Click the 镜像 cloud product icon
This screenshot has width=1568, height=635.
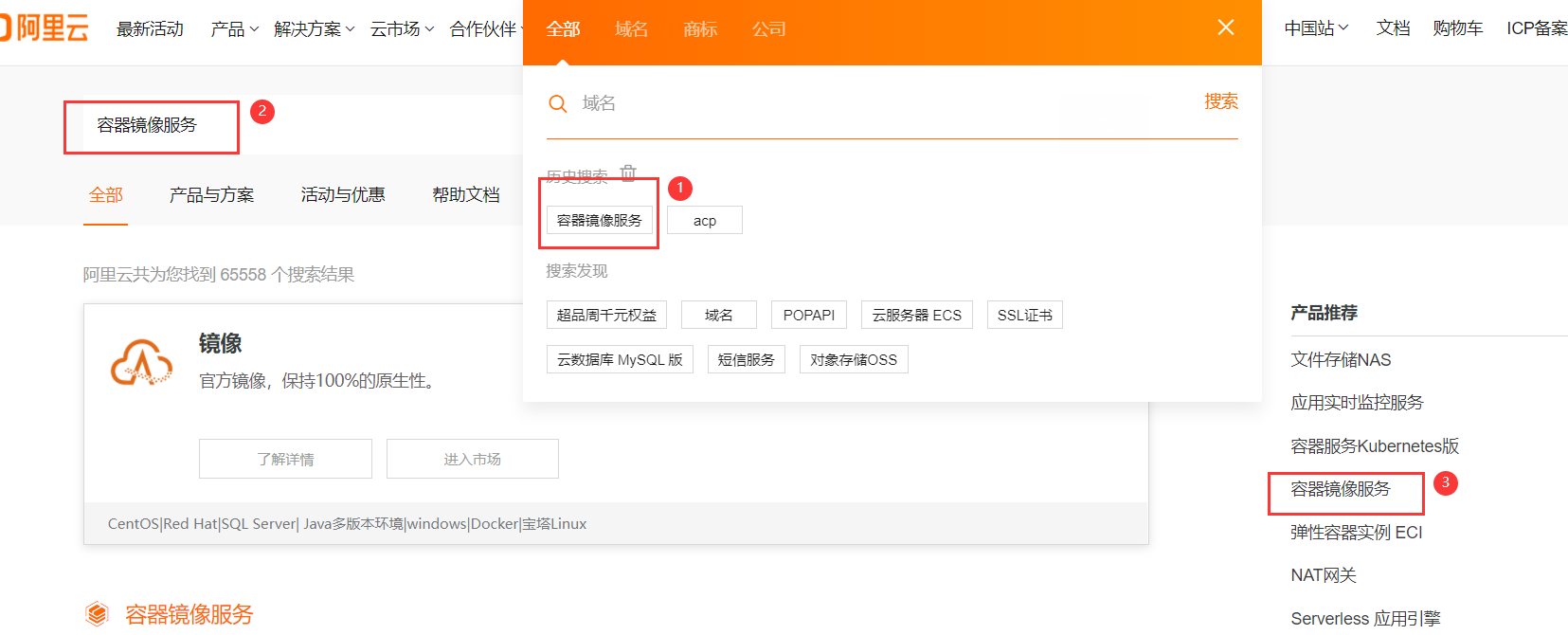coord(141,362)
